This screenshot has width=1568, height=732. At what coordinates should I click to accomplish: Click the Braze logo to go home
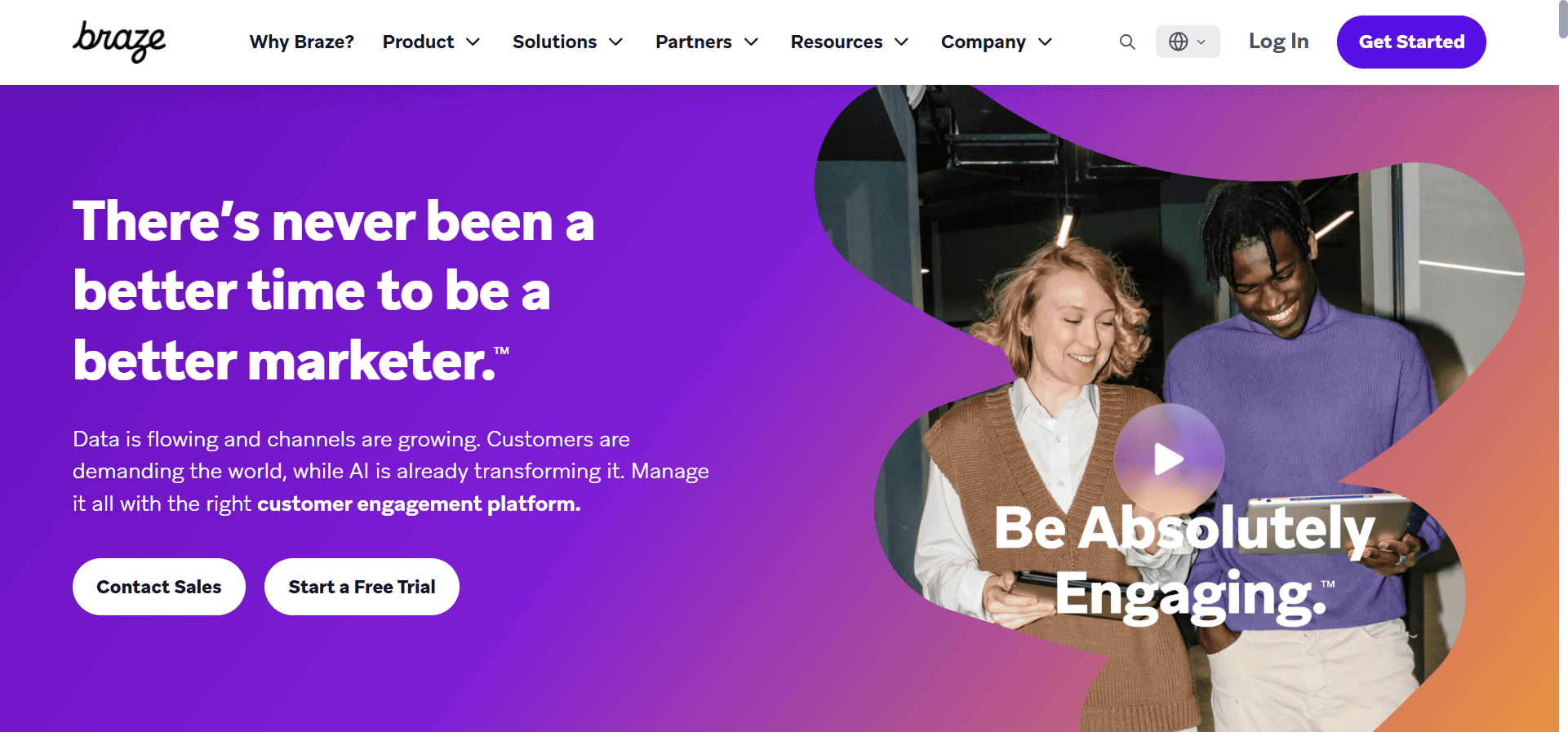(x=119, y=42)
